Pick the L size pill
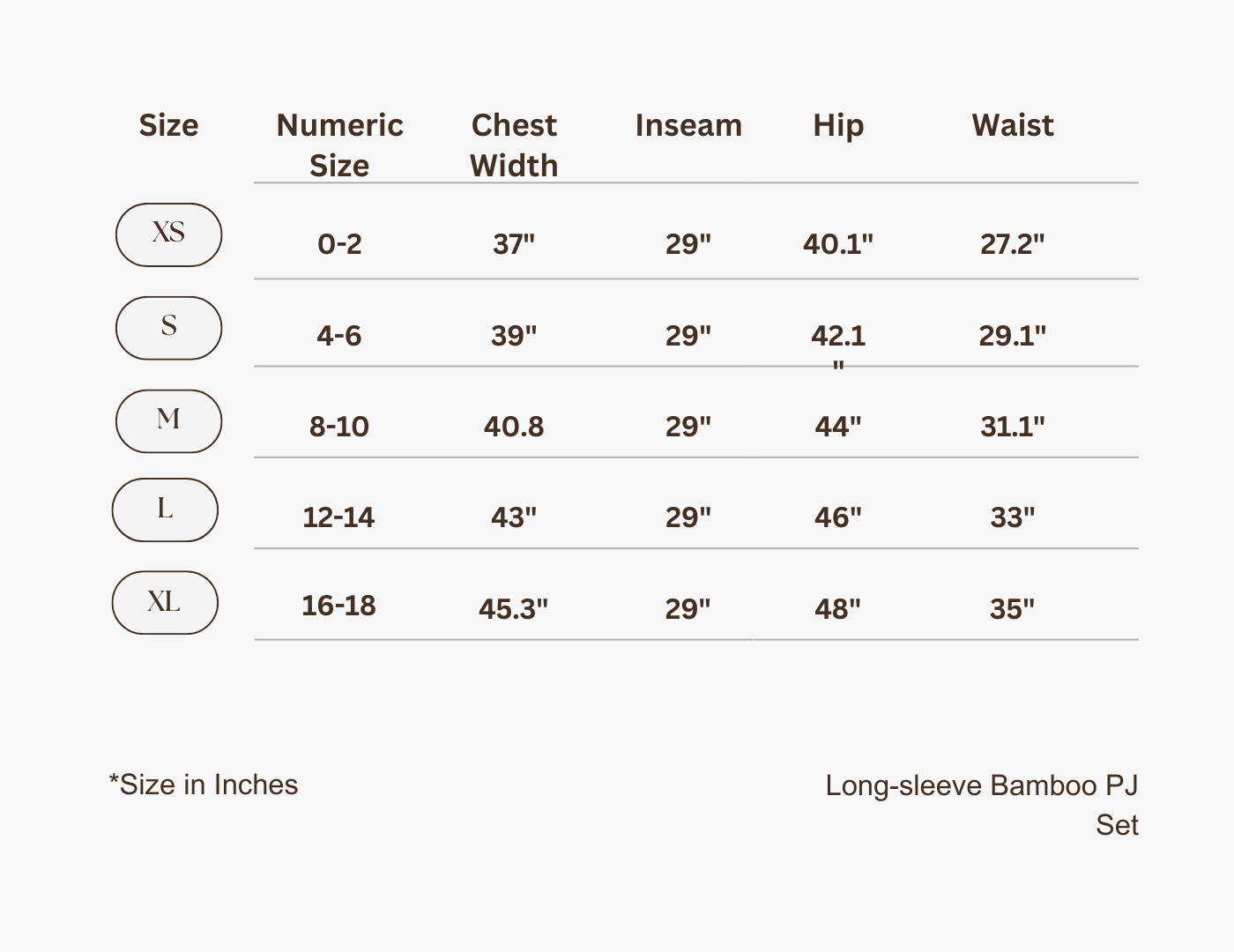This screenshot has height=952, width=1234. coord(165,509)
